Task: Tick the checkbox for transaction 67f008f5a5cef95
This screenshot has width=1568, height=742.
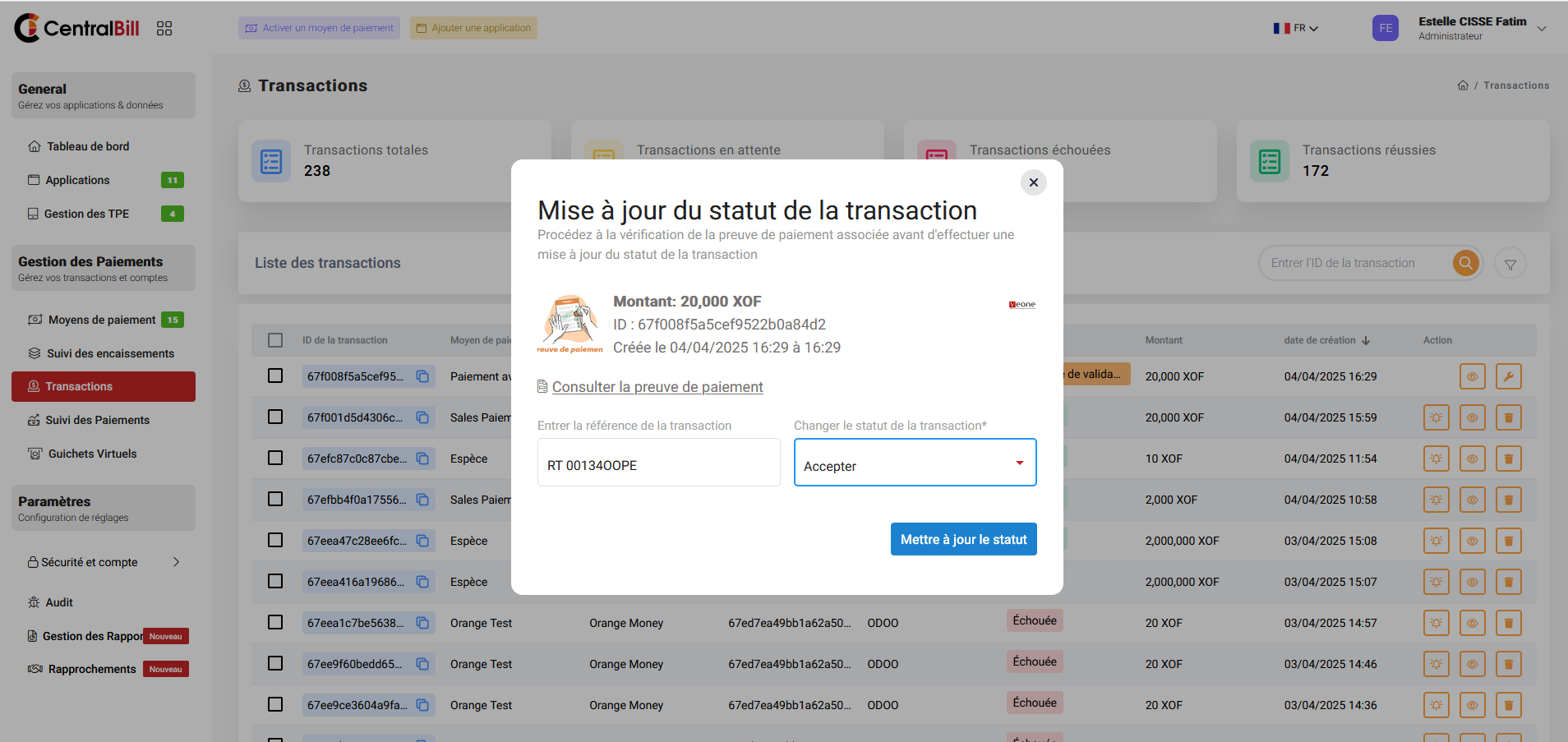Action: 275,376
